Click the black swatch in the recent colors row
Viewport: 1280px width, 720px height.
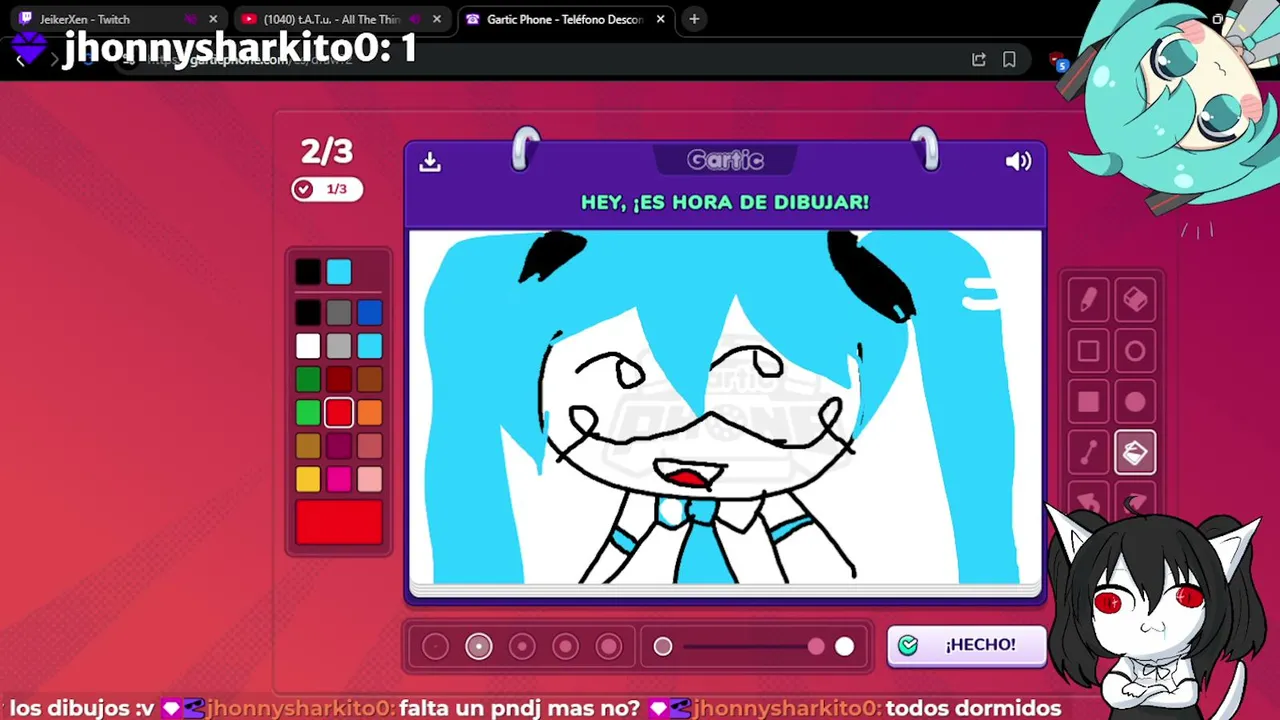pyautogui.click(x=308, y=271)
